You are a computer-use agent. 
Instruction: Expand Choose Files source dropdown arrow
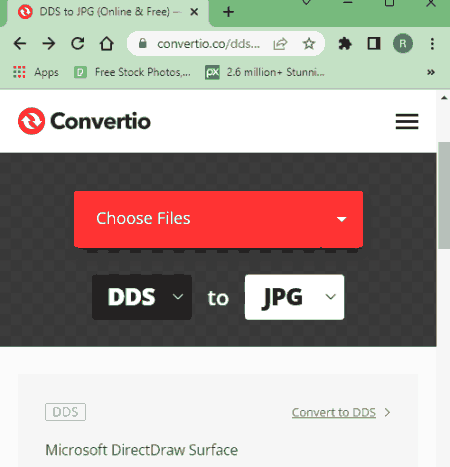342,219
